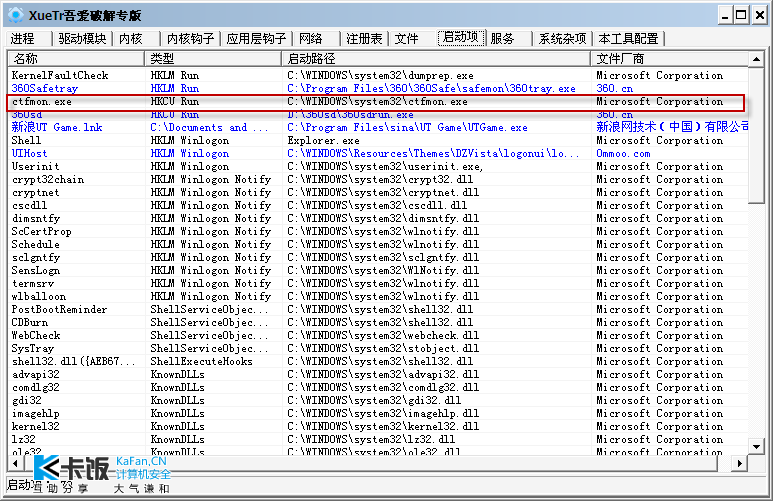The height and width of the screenshot is (501, 773).
Task: Select the kernel32 KnownDLLs entry
Action: click(378, 426)
